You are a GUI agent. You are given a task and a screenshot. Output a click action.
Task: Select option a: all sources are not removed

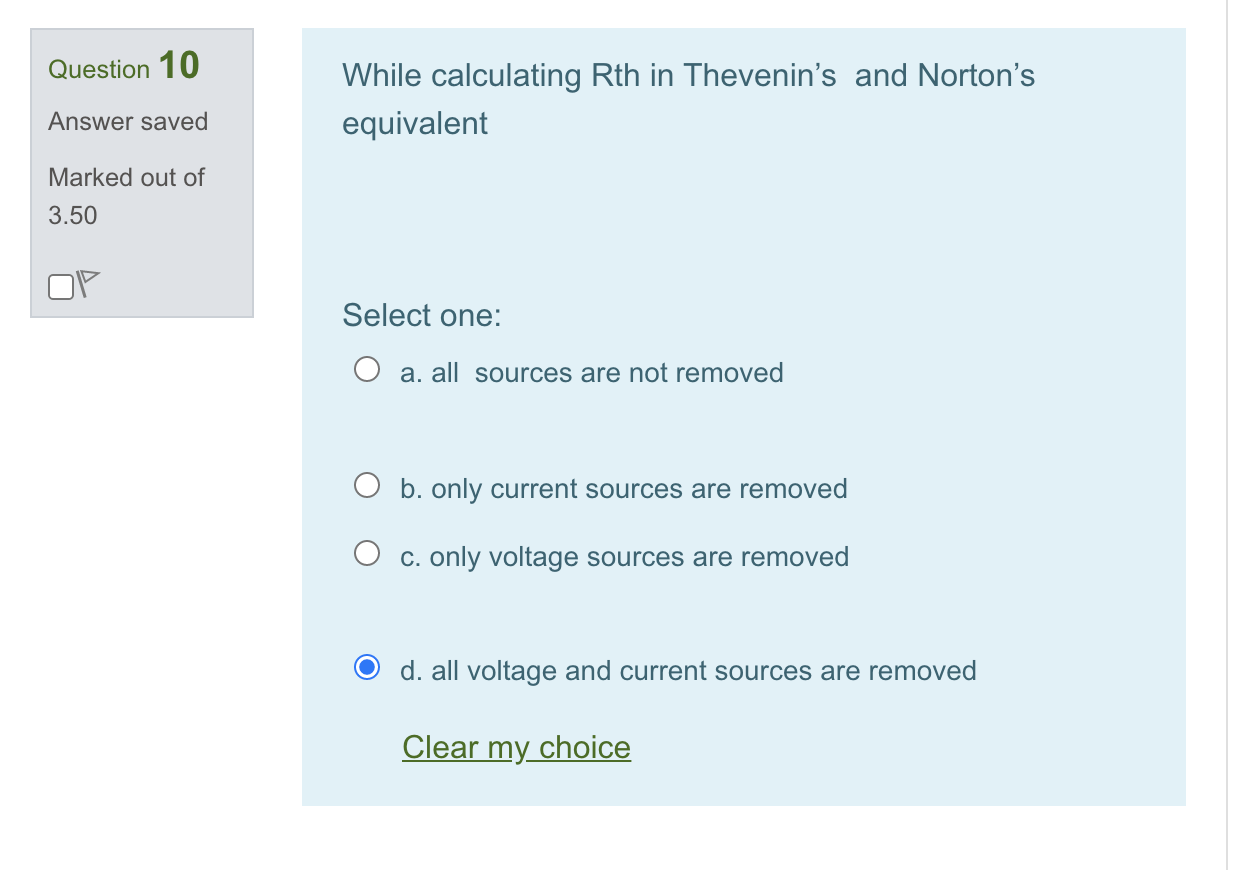(367, 368)
